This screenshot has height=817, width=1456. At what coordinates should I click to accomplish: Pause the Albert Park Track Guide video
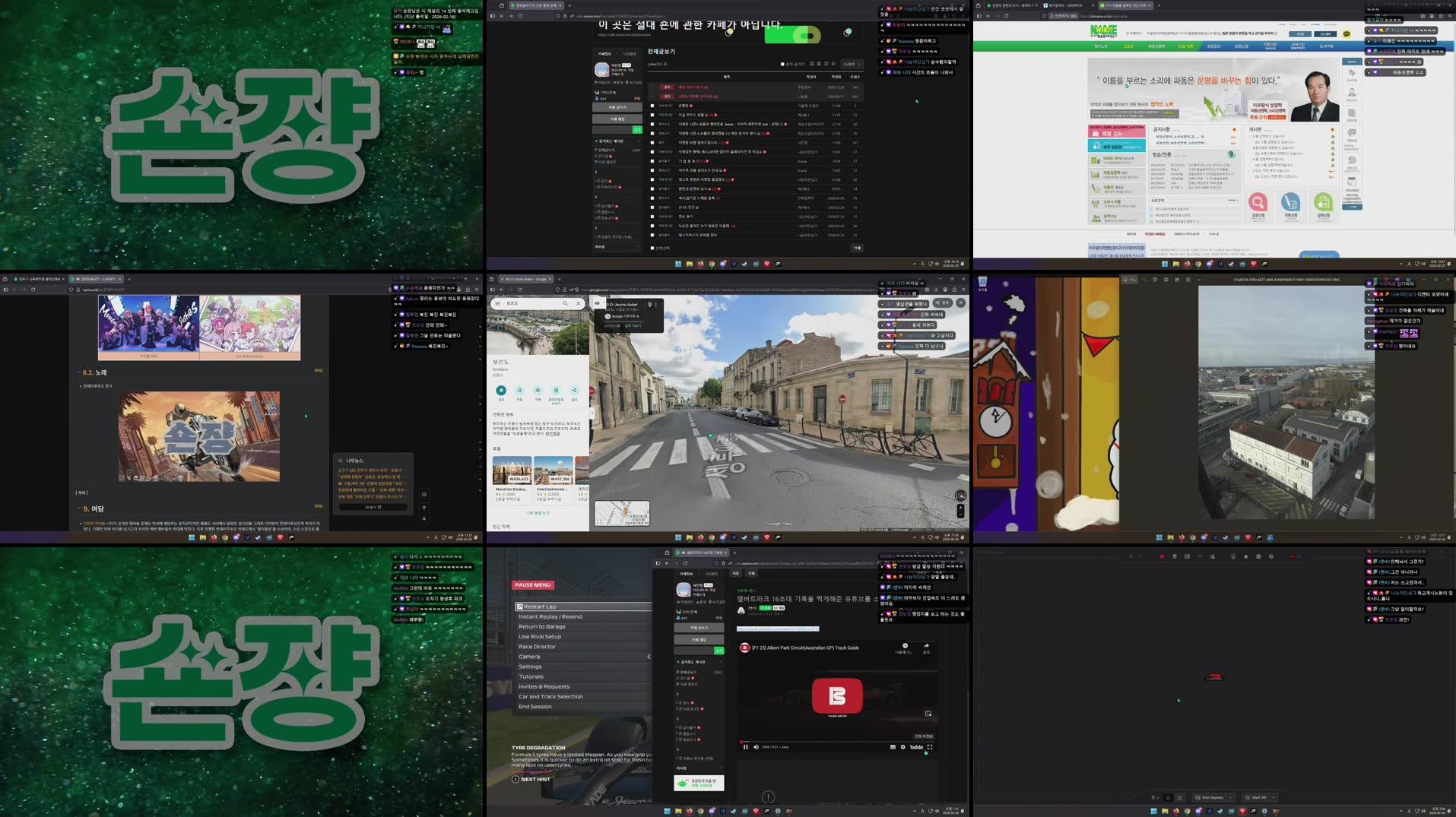(x=746, y=747)
